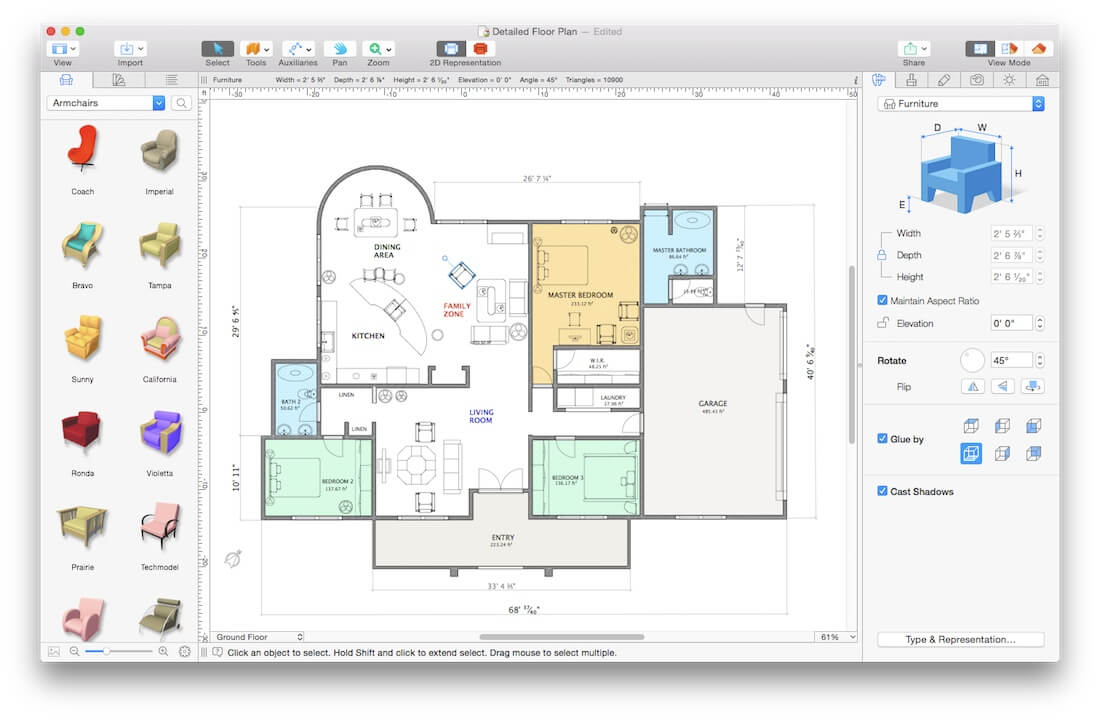Open the Armchairs category dropdown
Screen dimensions: 1100x720
(x=106, y=103)
